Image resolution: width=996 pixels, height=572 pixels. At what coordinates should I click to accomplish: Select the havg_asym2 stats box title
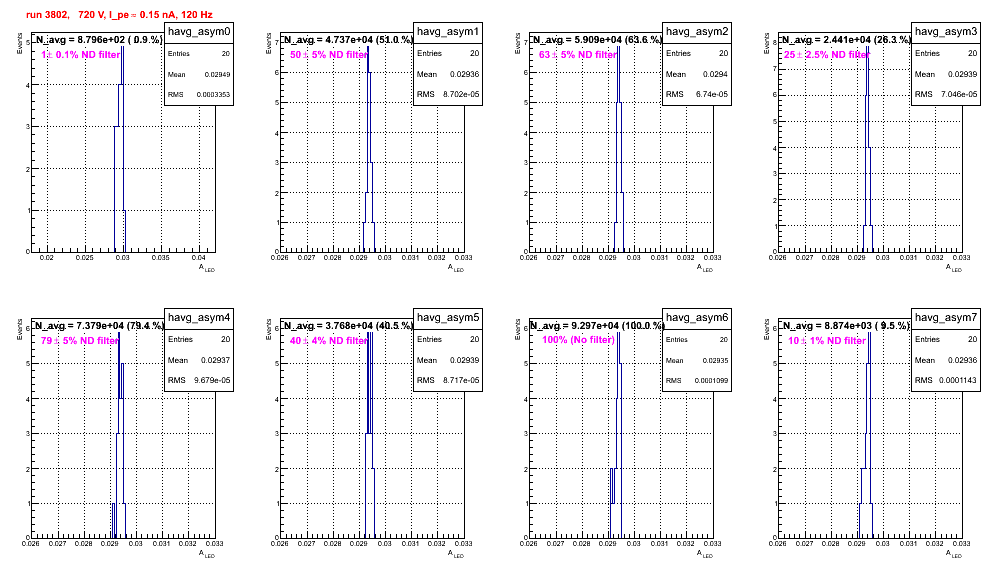point(697,31)
